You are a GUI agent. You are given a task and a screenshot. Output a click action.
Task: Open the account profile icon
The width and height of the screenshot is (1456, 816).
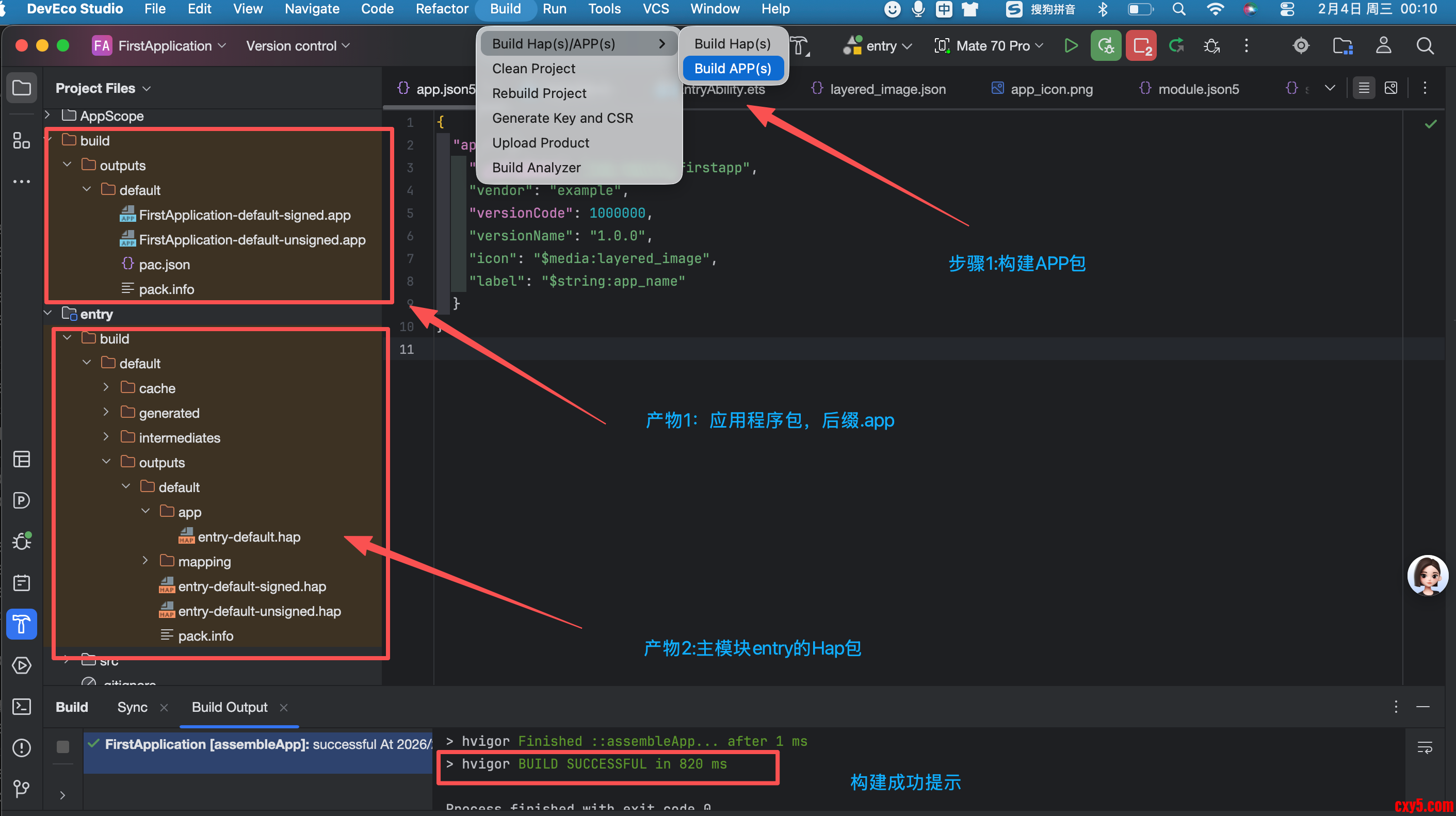pos(1383,46)
